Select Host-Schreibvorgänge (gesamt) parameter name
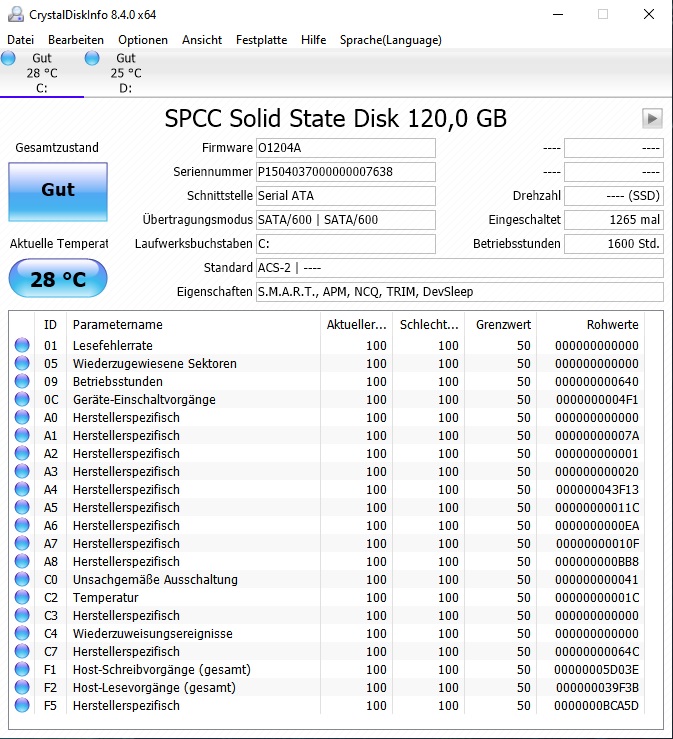Image resolution: width=673 pixels, height=739 pixels. (162, 670)
